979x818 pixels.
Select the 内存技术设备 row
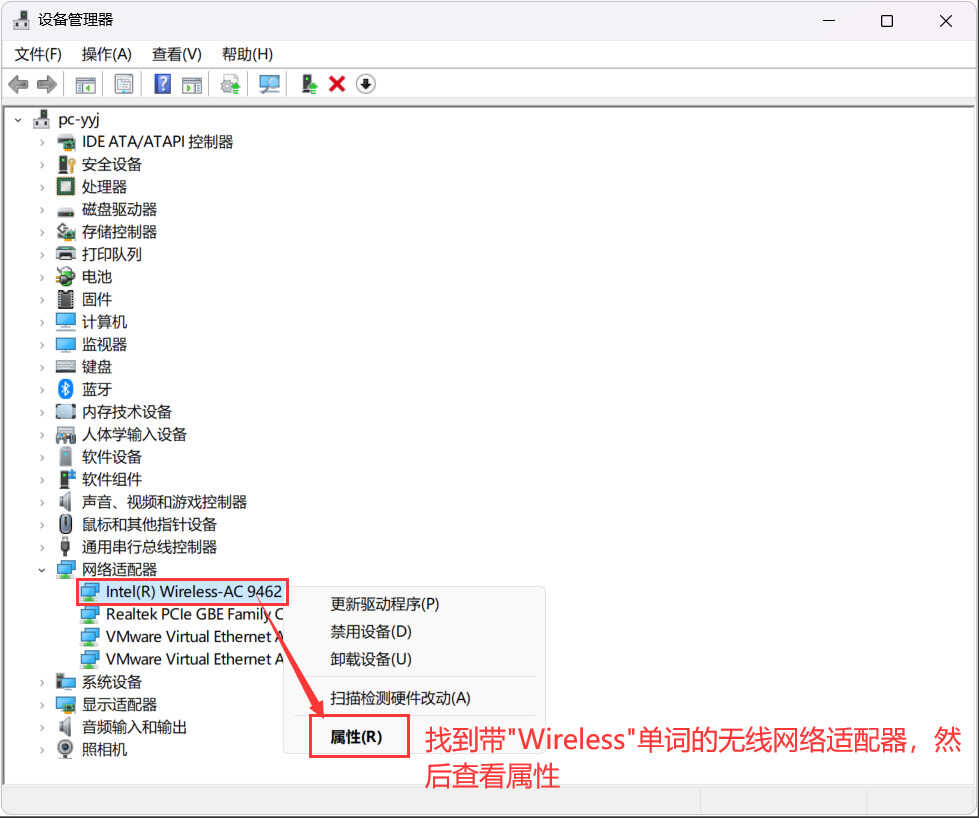(x=127, y=411)
